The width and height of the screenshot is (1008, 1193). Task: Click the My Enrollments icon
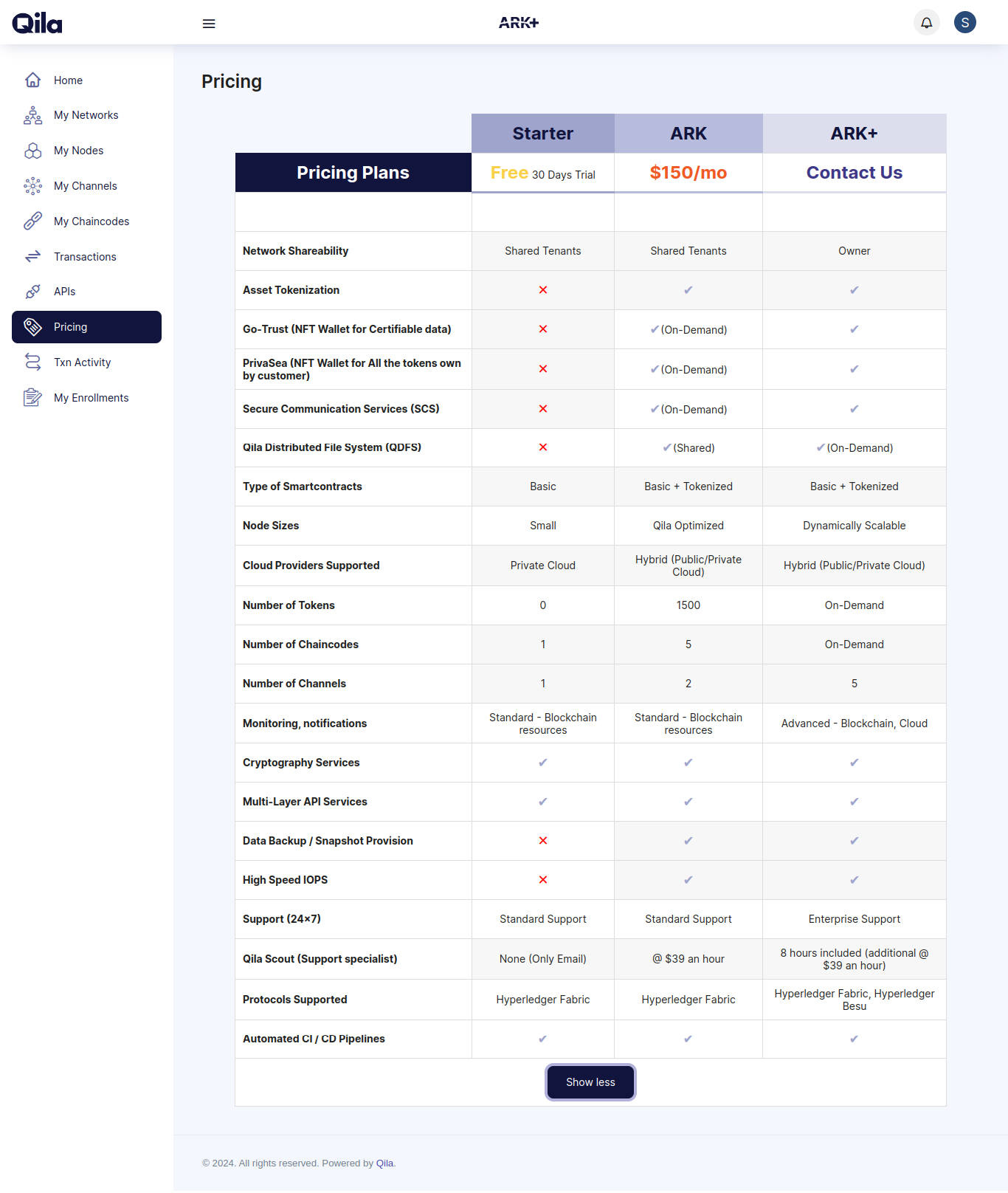(32, 398)
